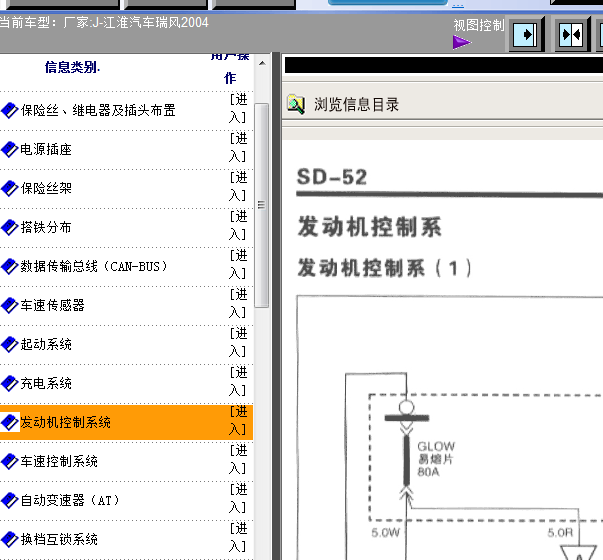Enter the CAN-BUS data bus section via [进入]
The height and width of the screenshot is (560, 603).
pos(238,265)
